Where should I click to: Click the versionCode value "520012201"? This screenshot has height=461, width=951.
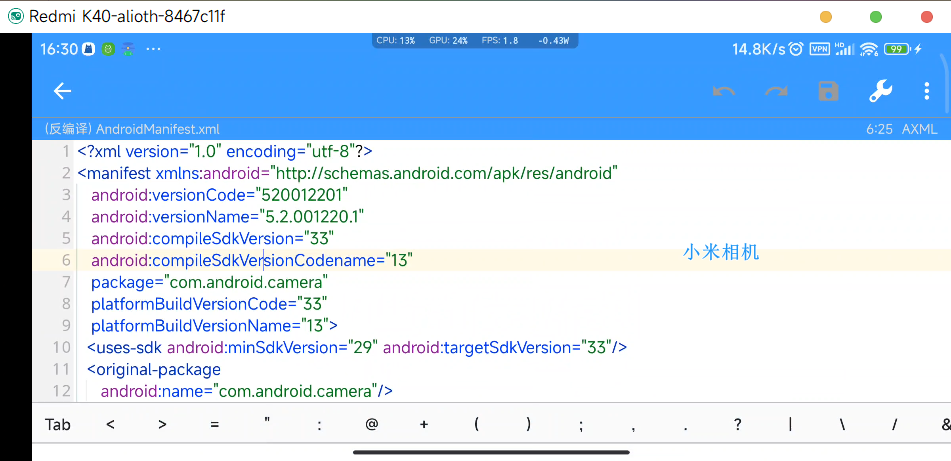point(302,195)
